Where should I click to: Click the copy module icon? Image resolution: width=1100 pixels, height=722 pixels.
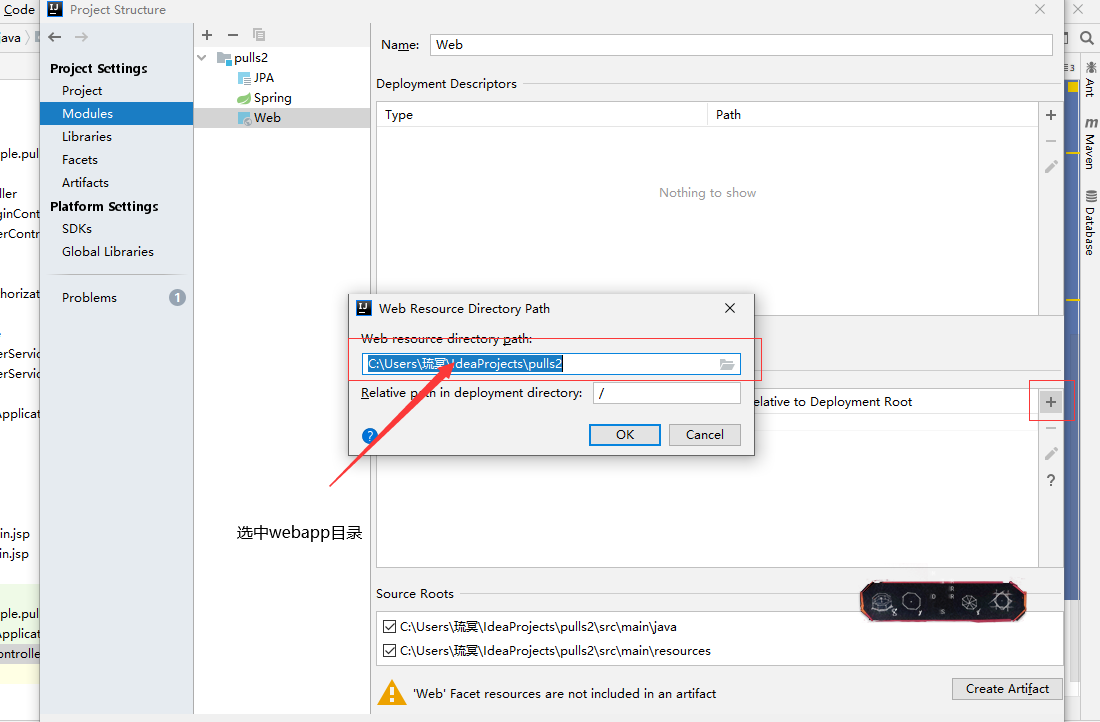pyautogui.click(x=259, y=35)
